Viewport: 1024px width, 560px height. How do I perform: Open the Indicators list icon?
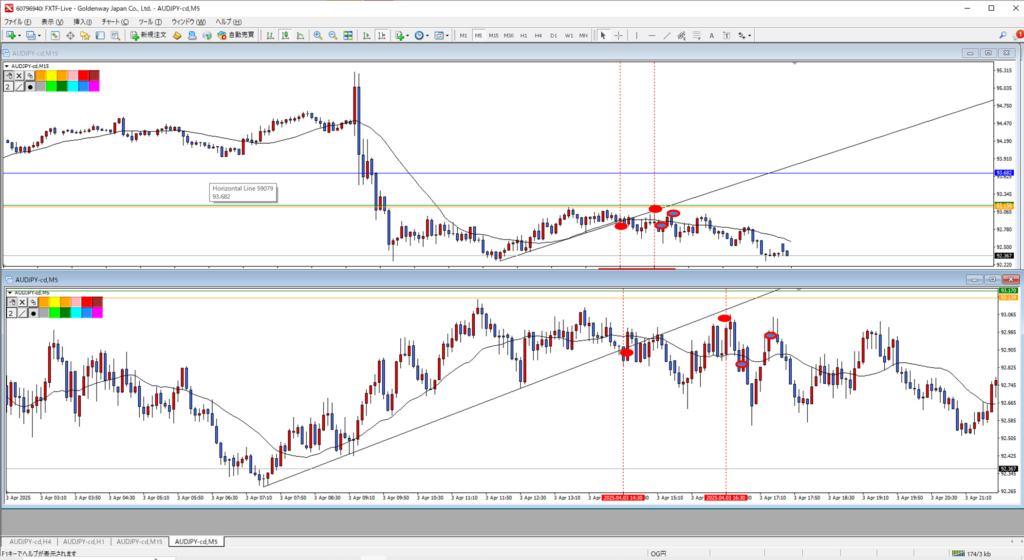tap(400, 35)
